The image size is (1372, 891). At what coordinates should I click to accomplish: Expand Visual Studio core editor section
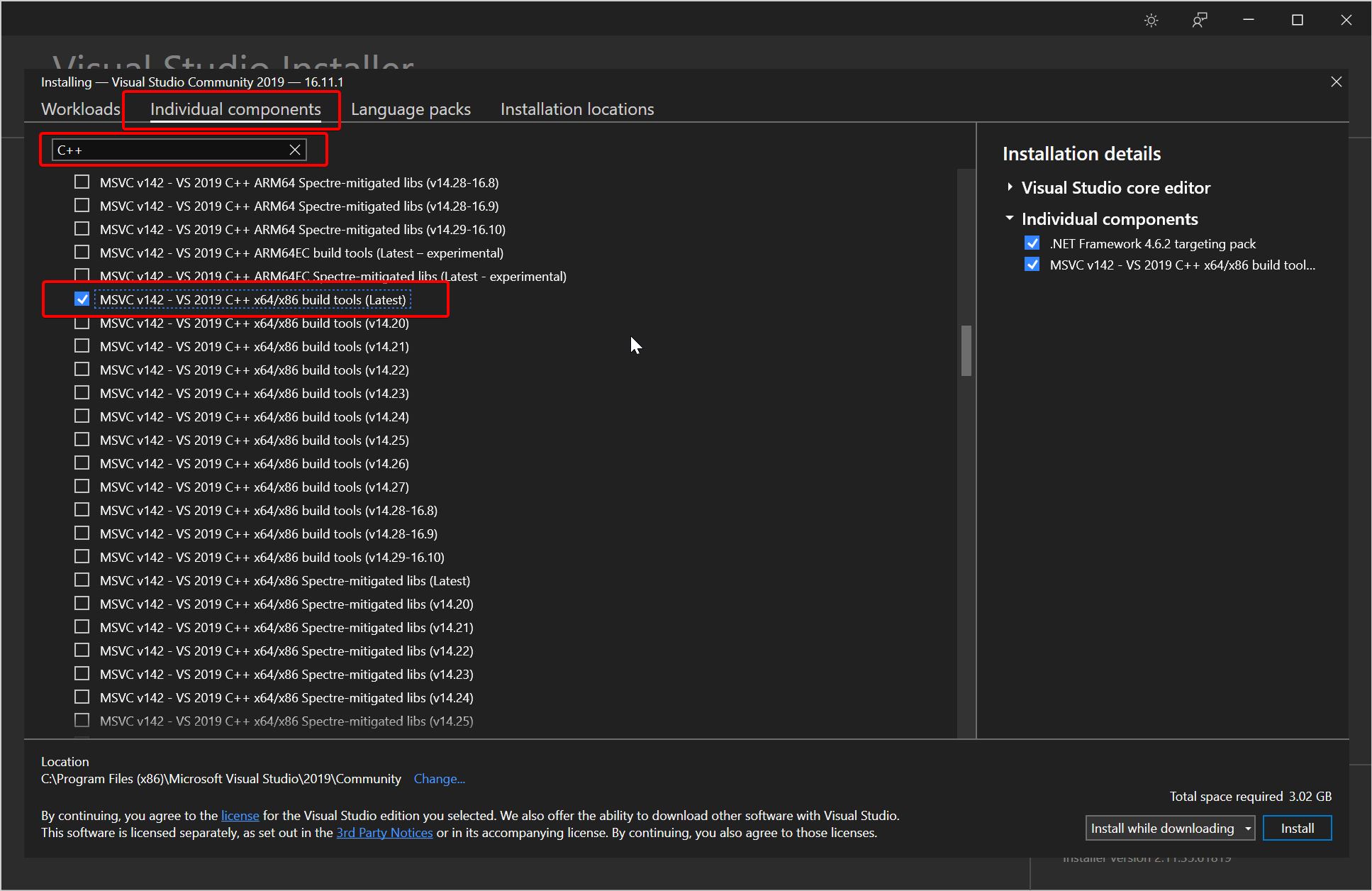click(x=1010, y=187)
